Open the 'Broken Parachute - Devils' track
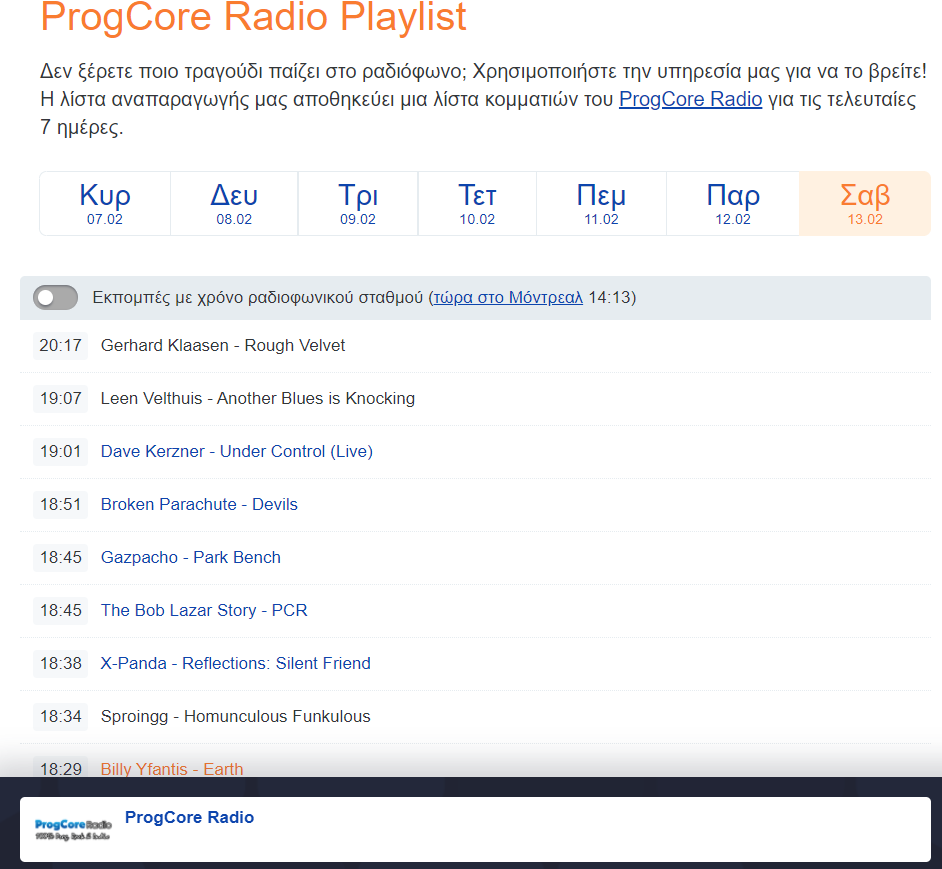 click(x=198, y=504)
